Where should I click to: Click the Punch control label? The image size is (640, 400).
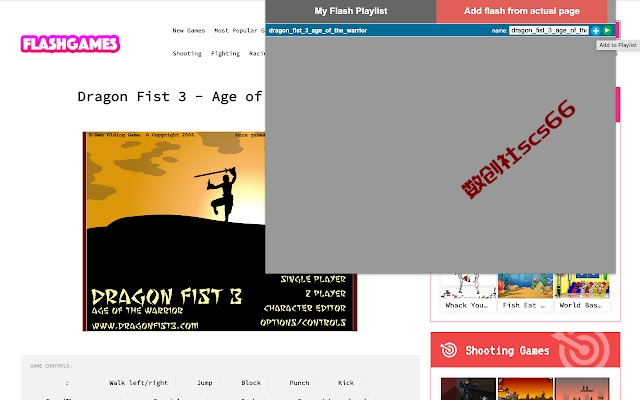click(299, 383)
